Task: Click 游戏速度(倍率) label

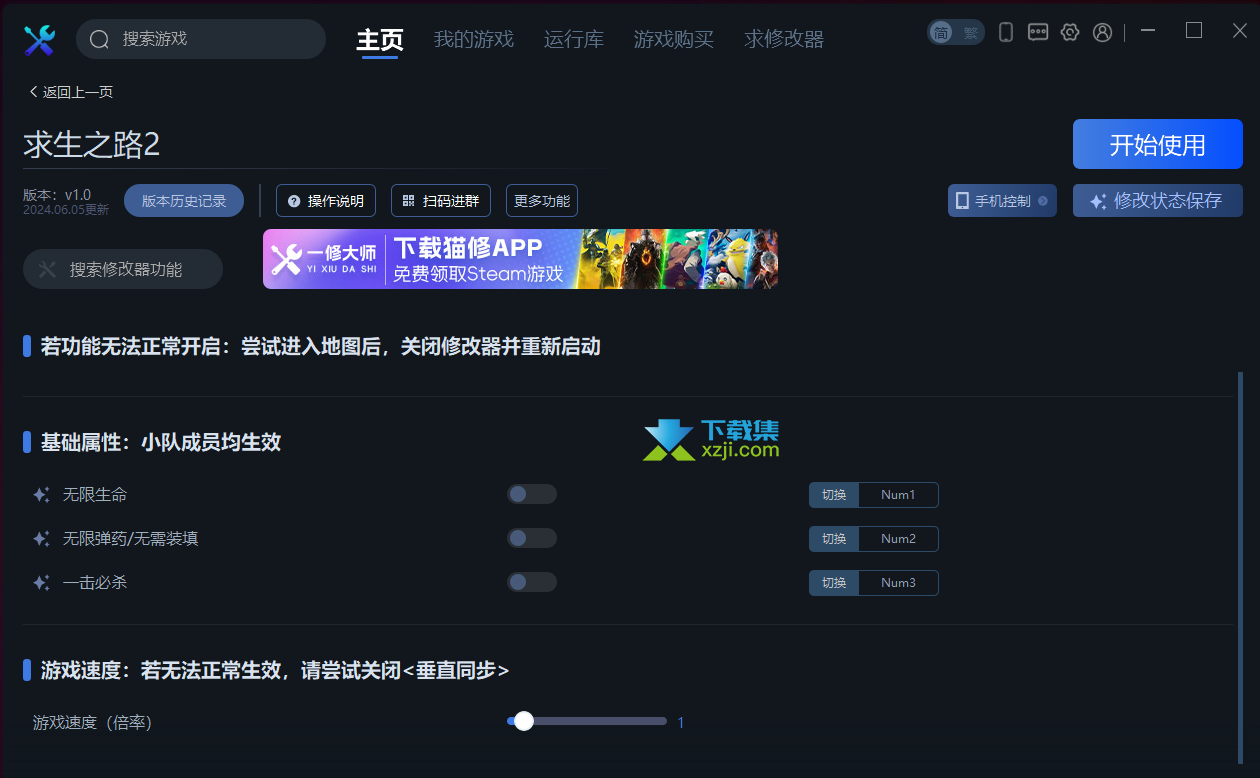Action: (93, 722)
